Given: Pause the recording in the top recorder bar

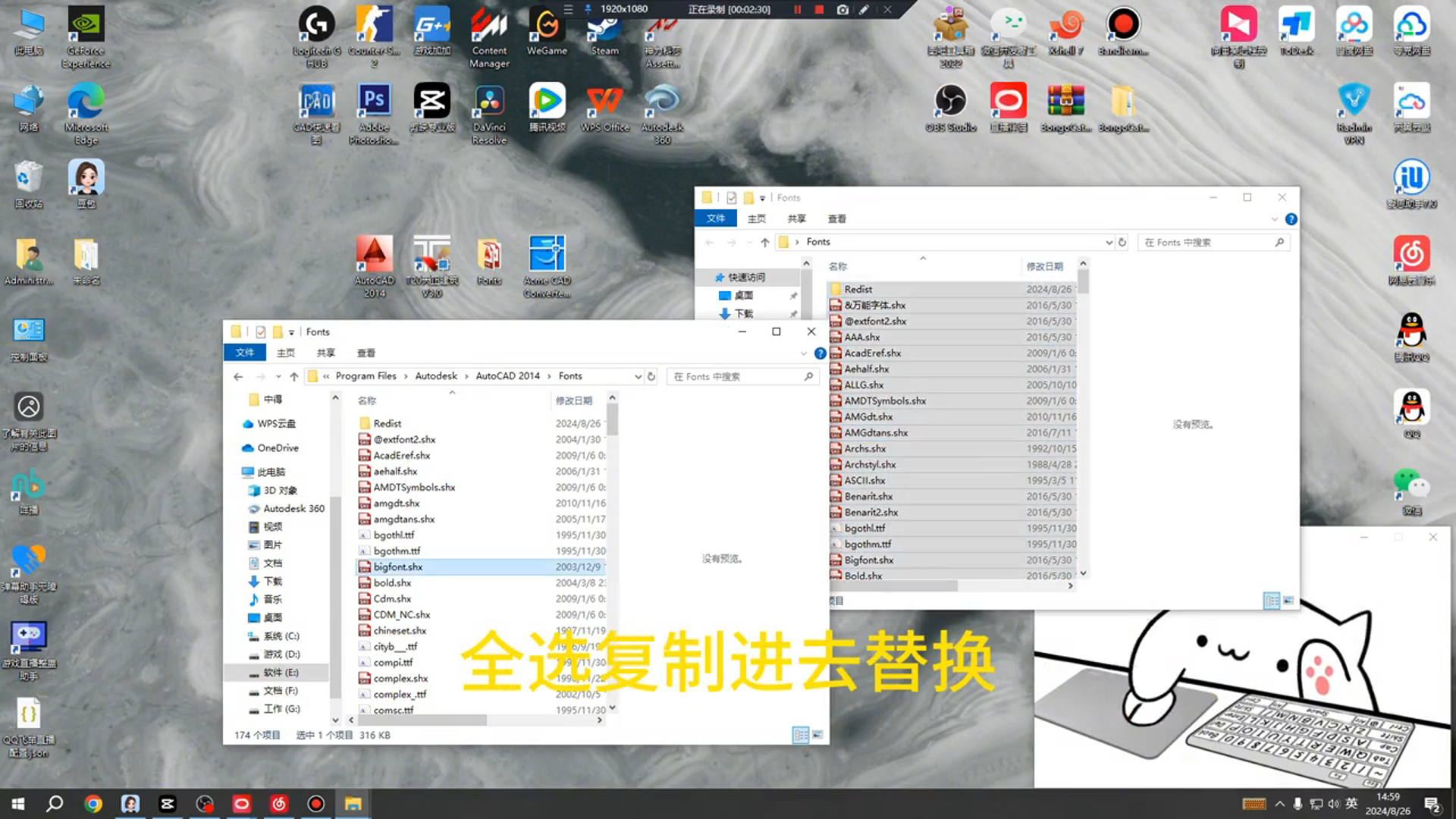Looking at the screenshot, I should pos(797,10).
